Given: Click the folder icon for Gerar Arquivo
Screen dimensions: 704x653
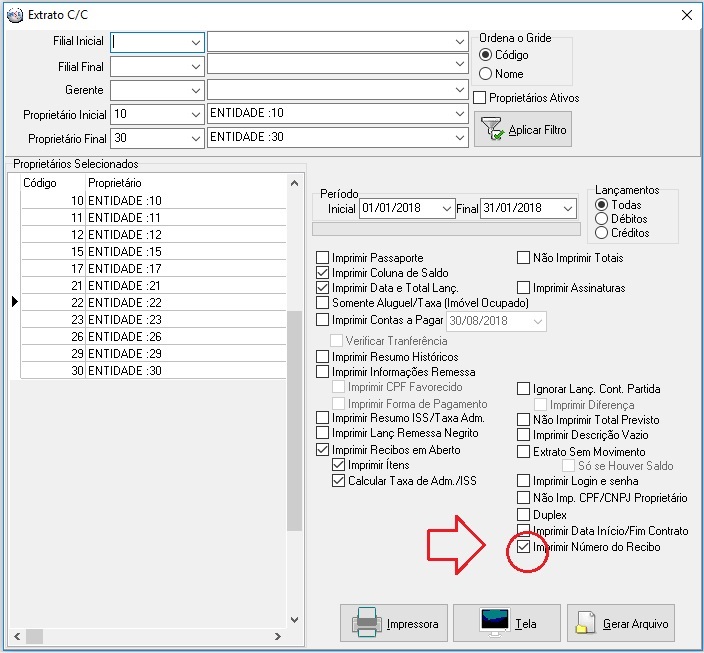Looking at the screenshot, I should click(x=586, y=623).
